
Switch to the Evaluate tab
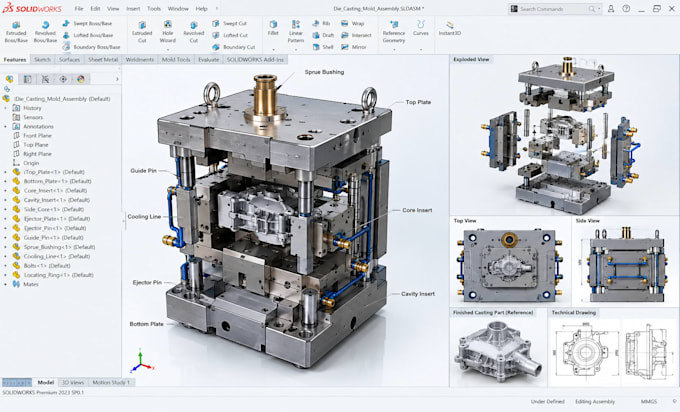tap(209, 59)
